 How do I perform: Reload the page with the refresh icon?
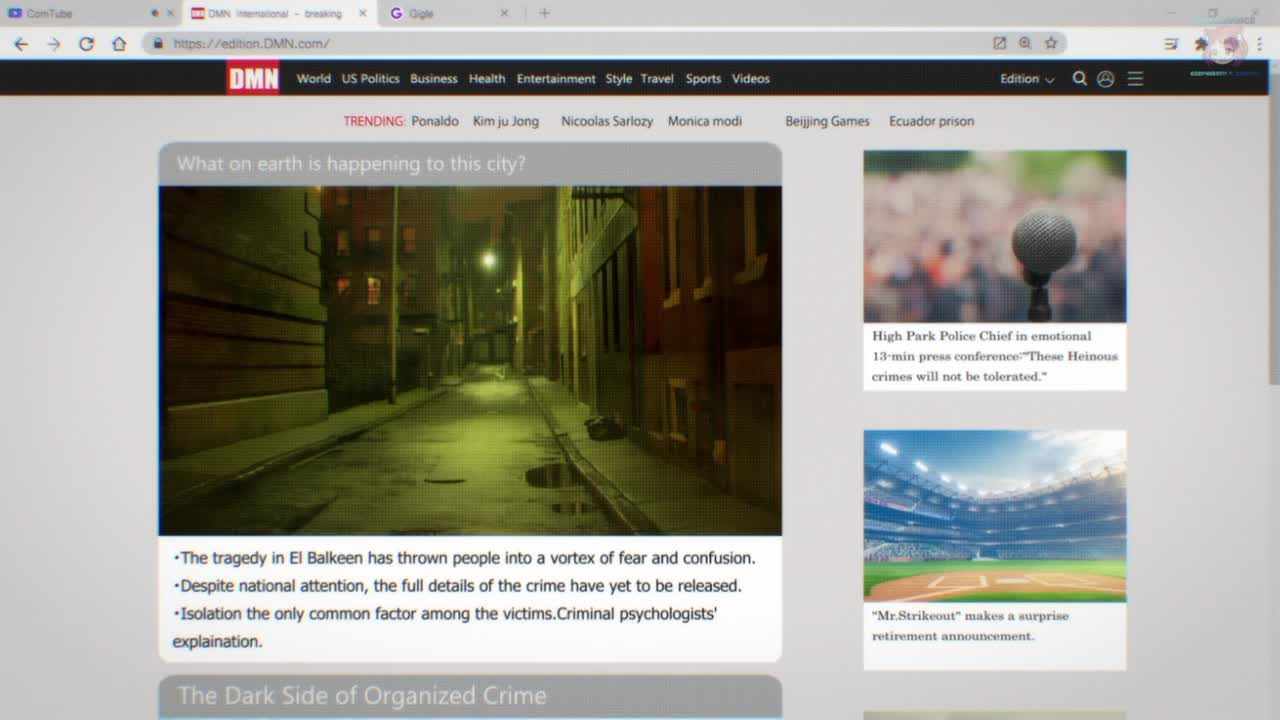[86, 44]
